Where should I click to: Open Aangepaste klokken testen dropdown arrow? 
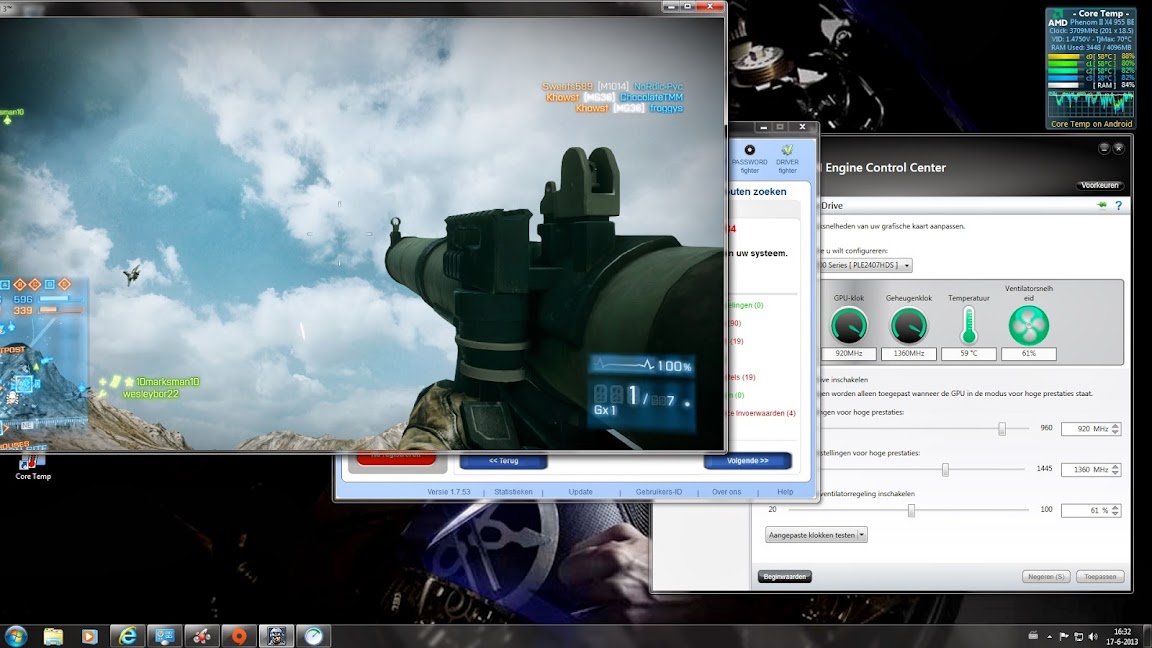(862, 535)
